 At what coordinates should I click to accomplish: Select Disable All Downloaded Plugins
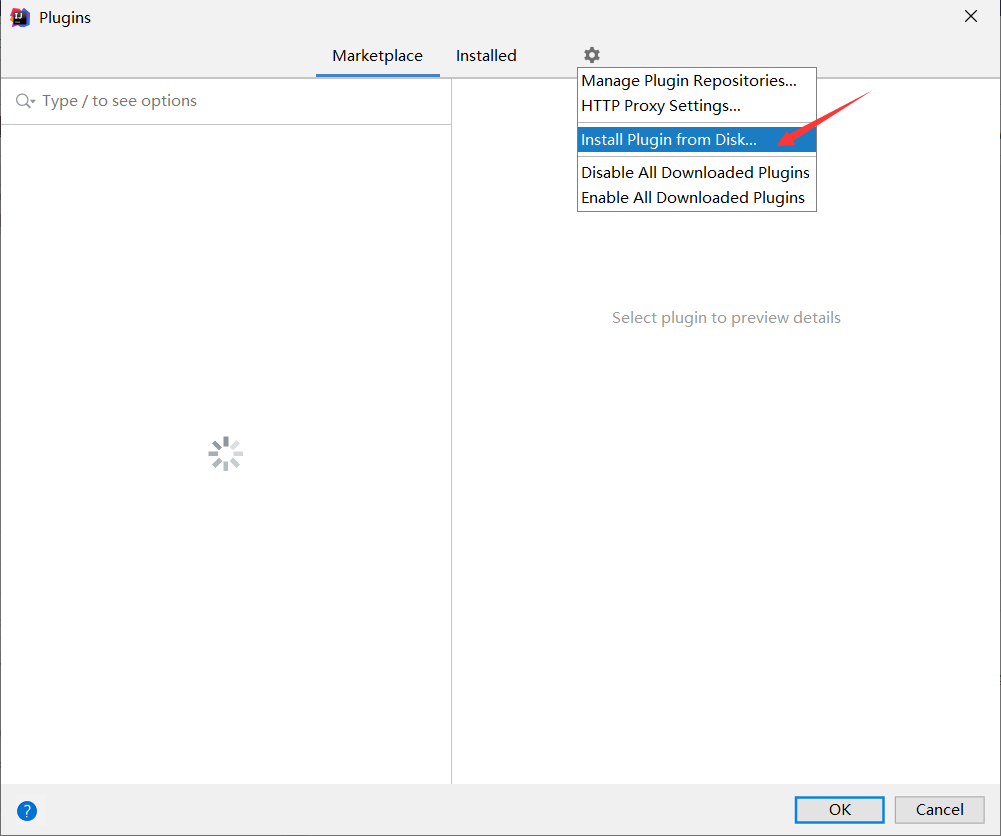point(696,172)
